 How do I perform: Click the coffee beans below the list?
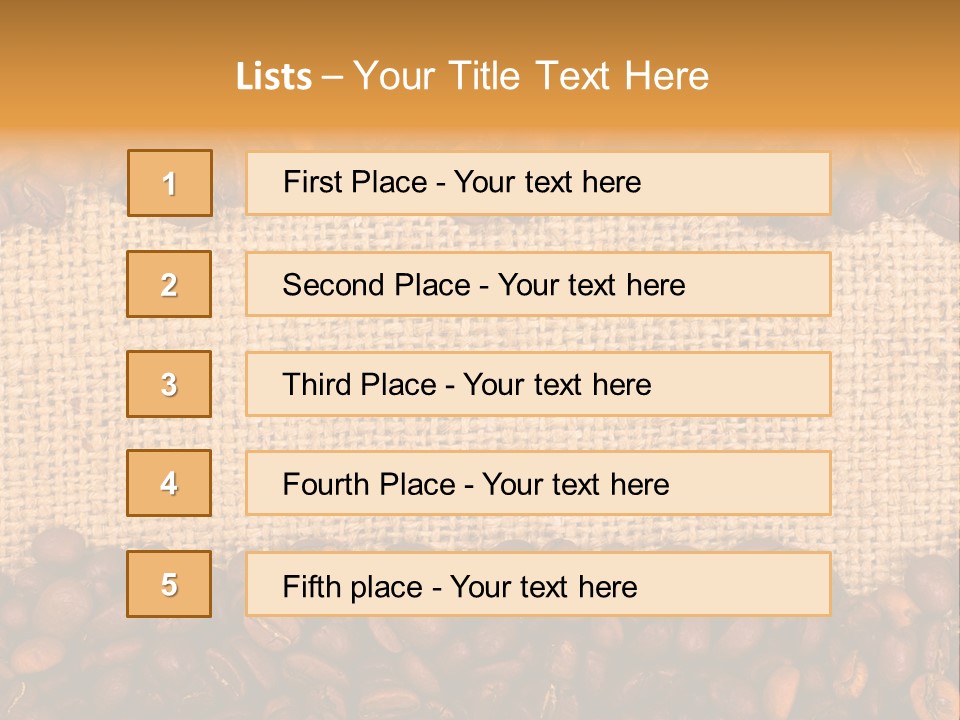(x=480, y=670)
